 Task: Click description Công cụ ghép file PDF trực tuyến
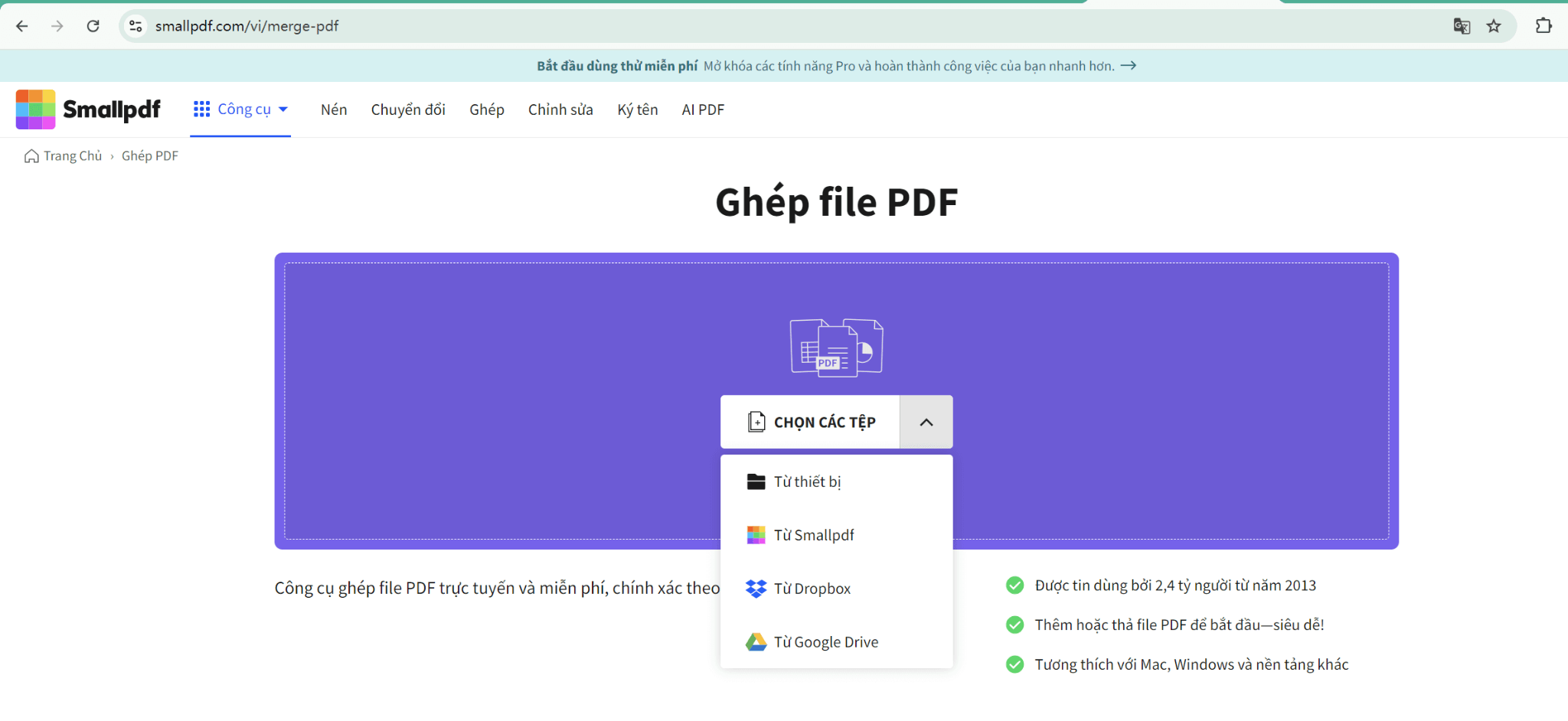tap(497, 588)
